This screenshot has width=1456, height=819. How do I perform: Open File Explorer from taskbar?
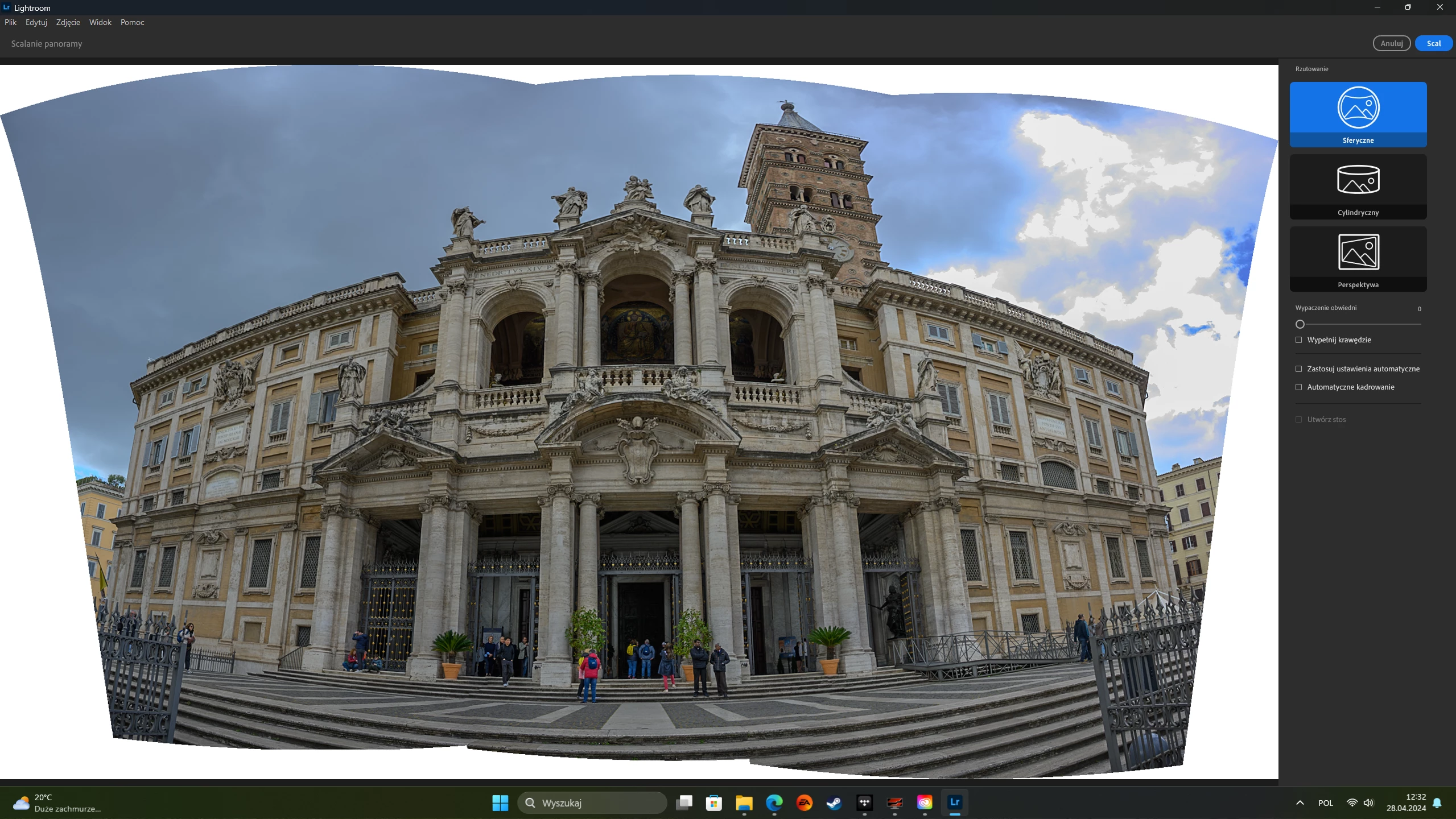[x=744, y=803]
